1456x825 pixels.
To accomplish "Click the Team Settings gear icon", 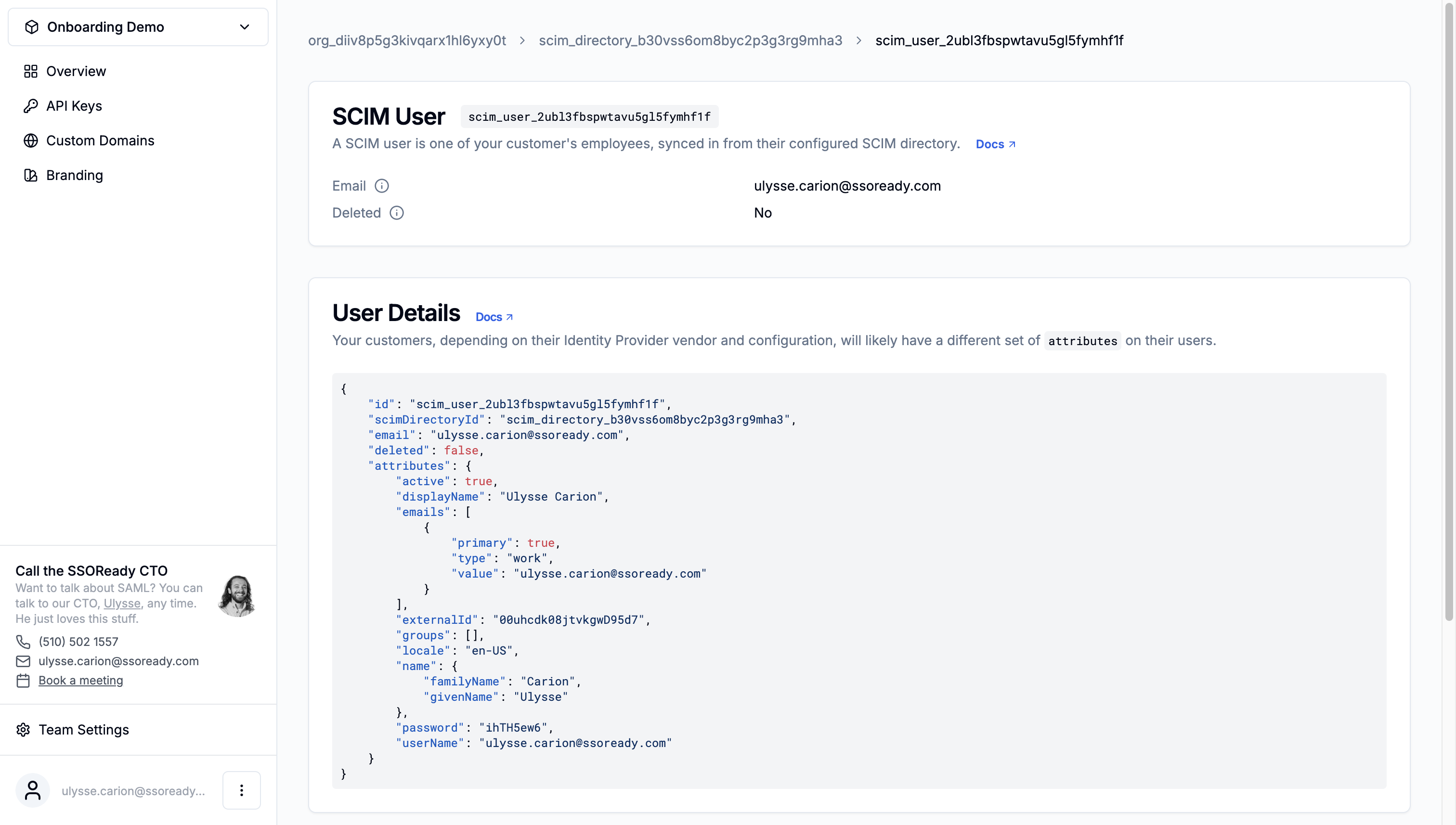I will pos(23,730).
